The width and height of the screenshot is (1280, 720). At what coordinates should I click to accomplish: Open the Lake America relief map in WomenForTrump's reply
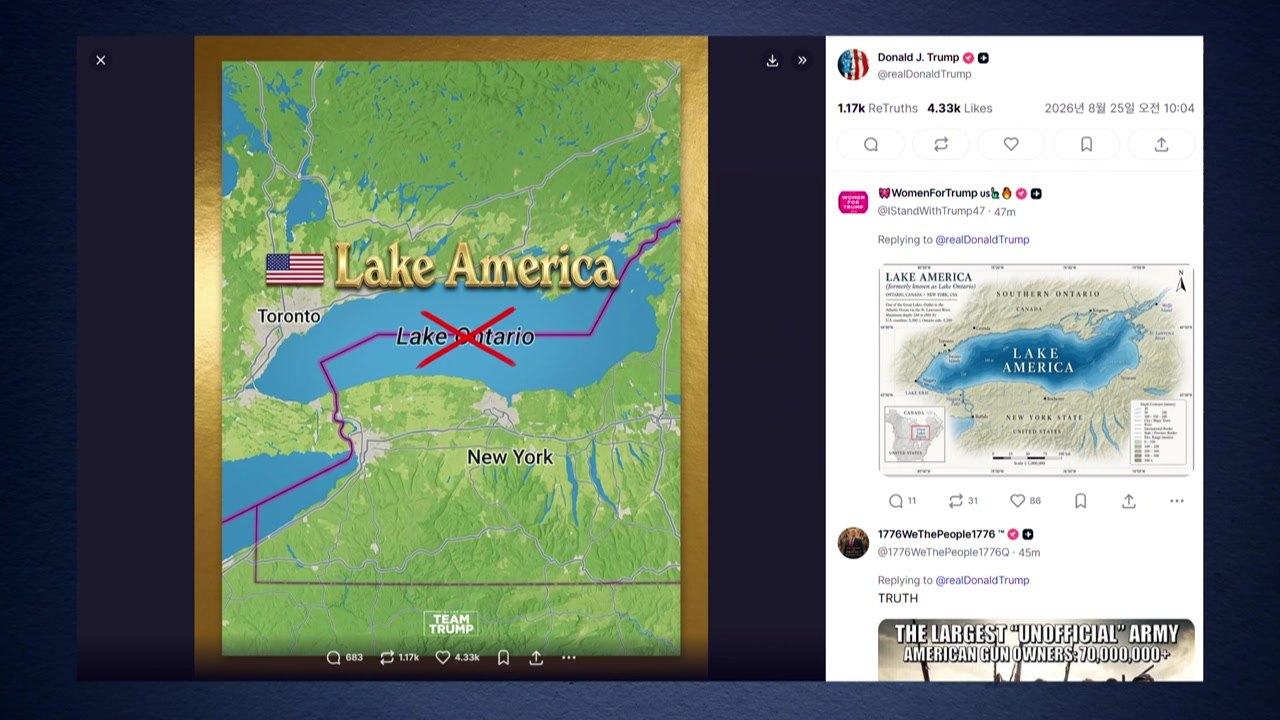coord(1036,369)
